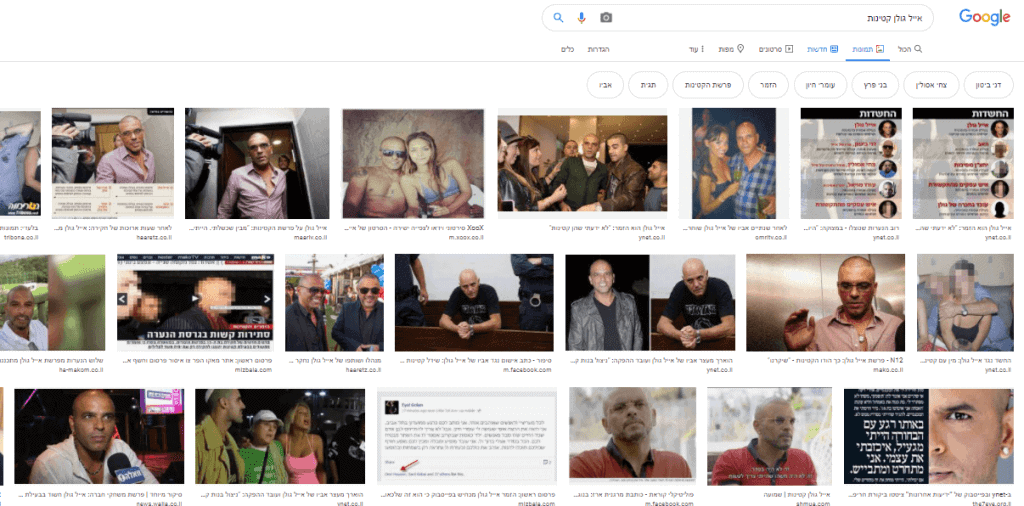The height and width of the screenshot is (506, 1024).
Task: Open the הגדרות settings menu
Action: 598,49
